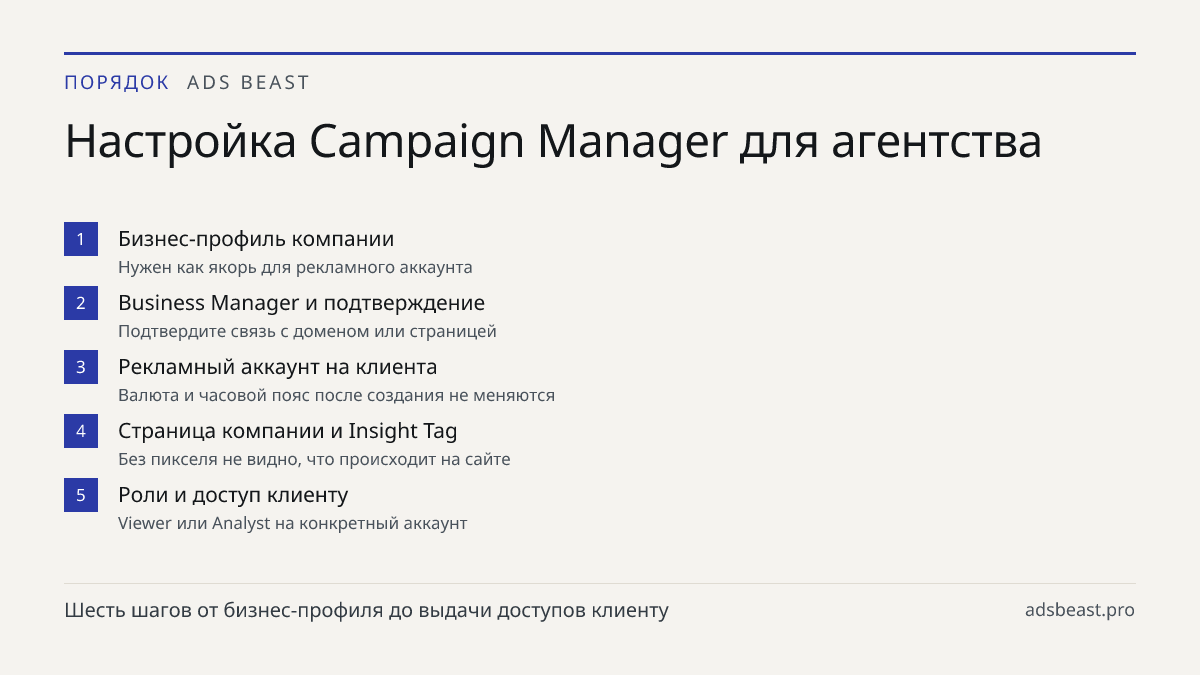
Task: Click 'Нужен как якорь для рекламного аккаунта'
Action: [295, 268]
